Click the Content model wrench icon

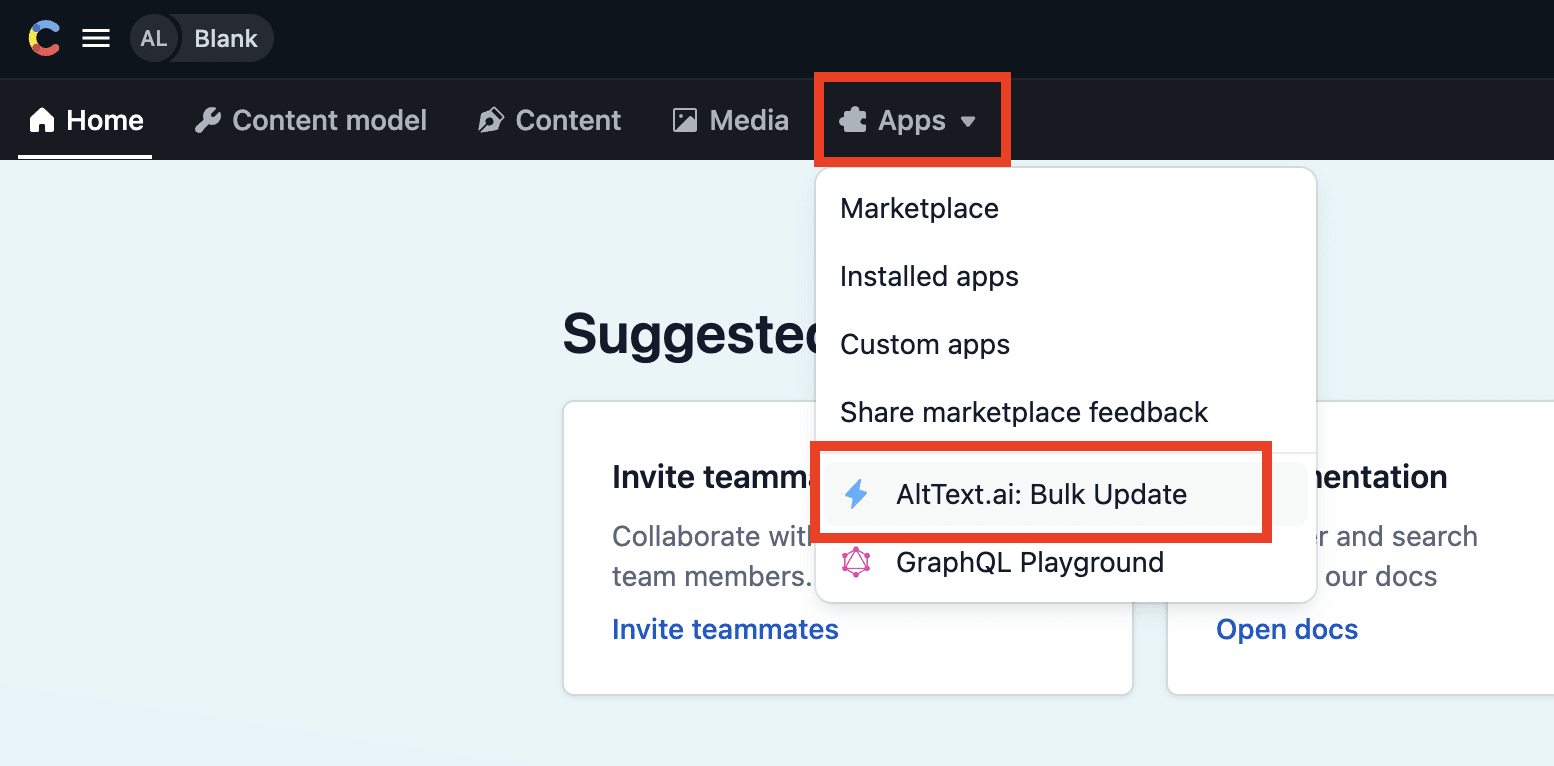tap(208, 121)
